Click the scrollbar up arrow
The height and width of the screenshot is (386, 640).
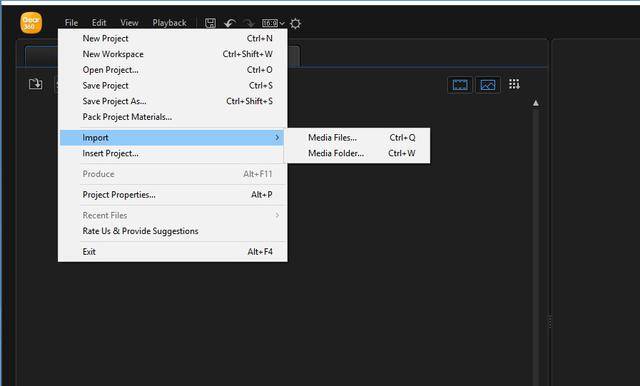pos(536,103)
